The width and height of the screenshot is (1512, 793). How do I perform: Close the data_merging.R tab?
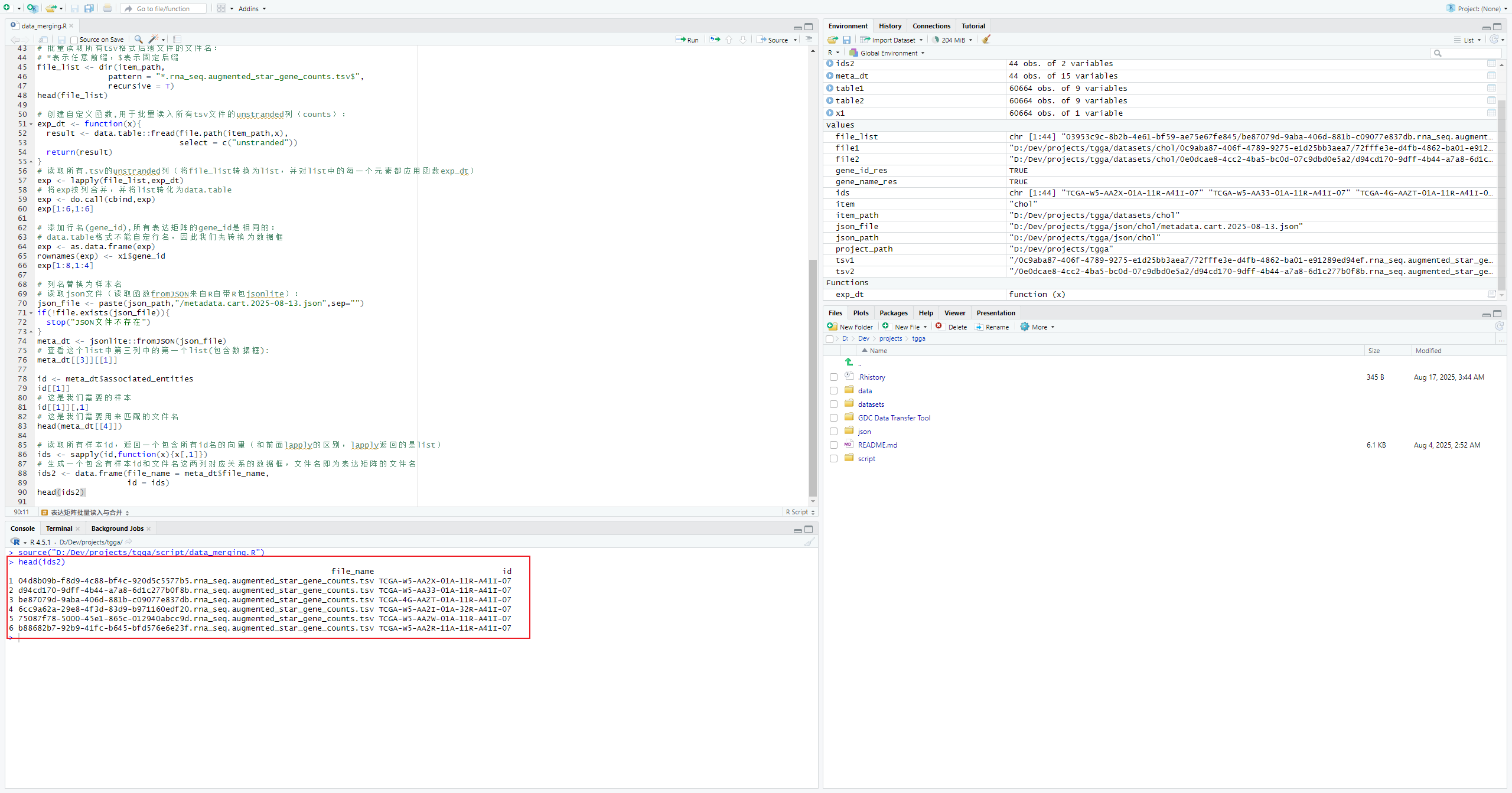coord(71,26)
